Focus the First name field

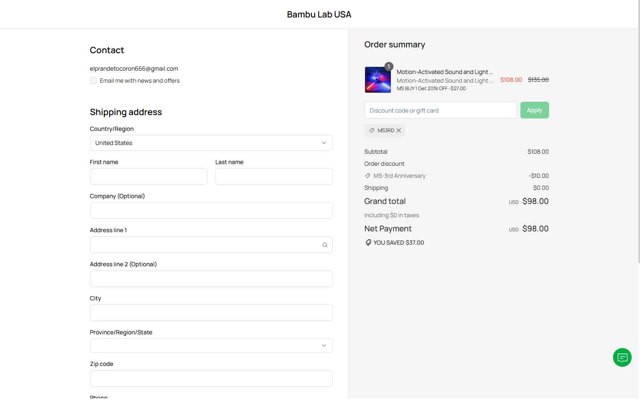coord(148,177)
